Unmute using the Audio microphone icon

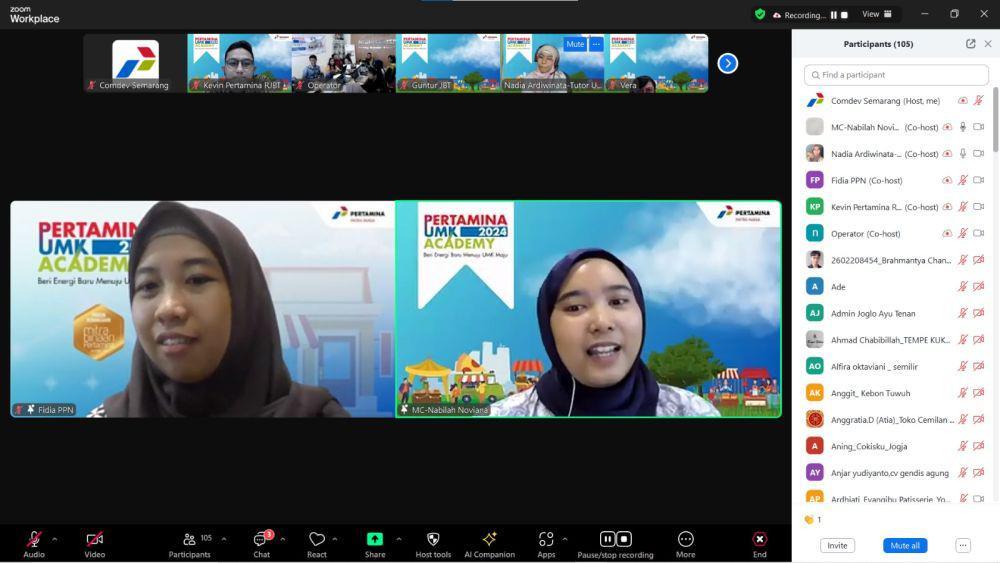pyautogui.click(x=34, y=539)
